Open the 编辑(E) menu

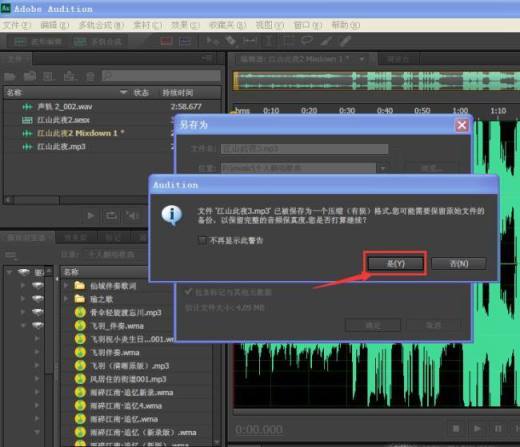click(x=55, y=25)
